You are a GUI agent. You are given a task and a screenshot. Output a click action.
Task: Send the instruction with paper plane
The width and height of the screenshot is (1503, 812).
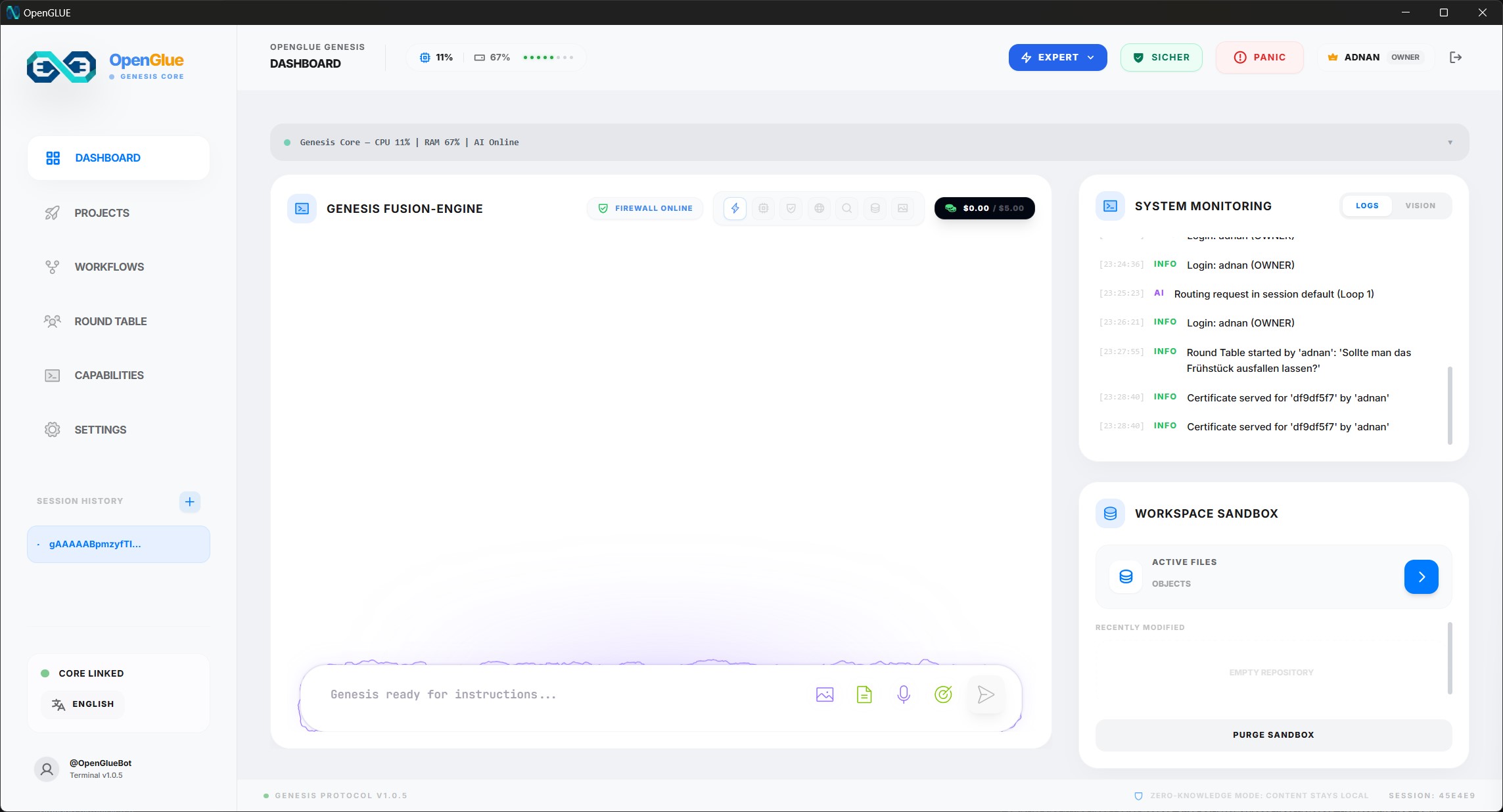tap(986, 694)
